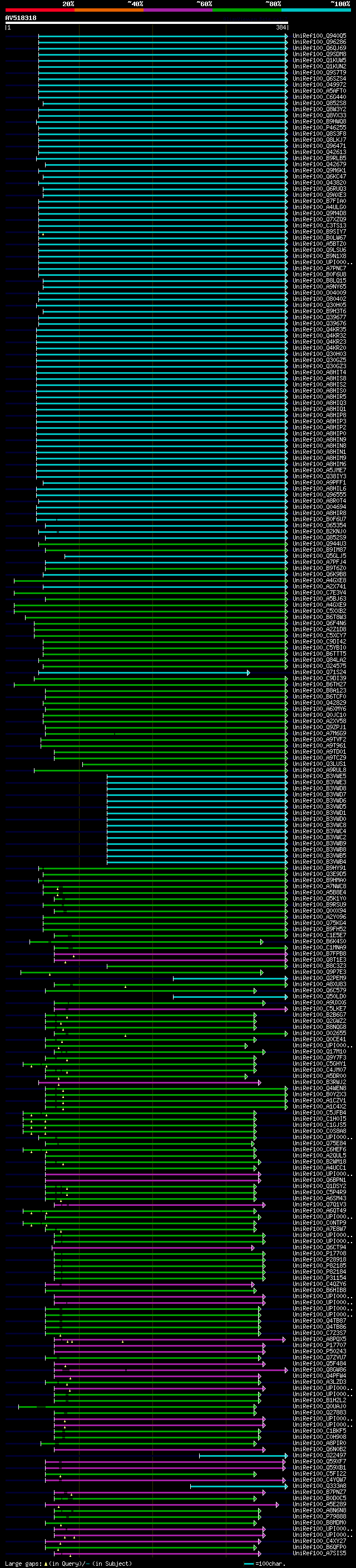Open the UniRef100_Q8LKJ7 entry
Image resolution: width=356 pixels, height=1568 pixels.
tap(319, 140)
